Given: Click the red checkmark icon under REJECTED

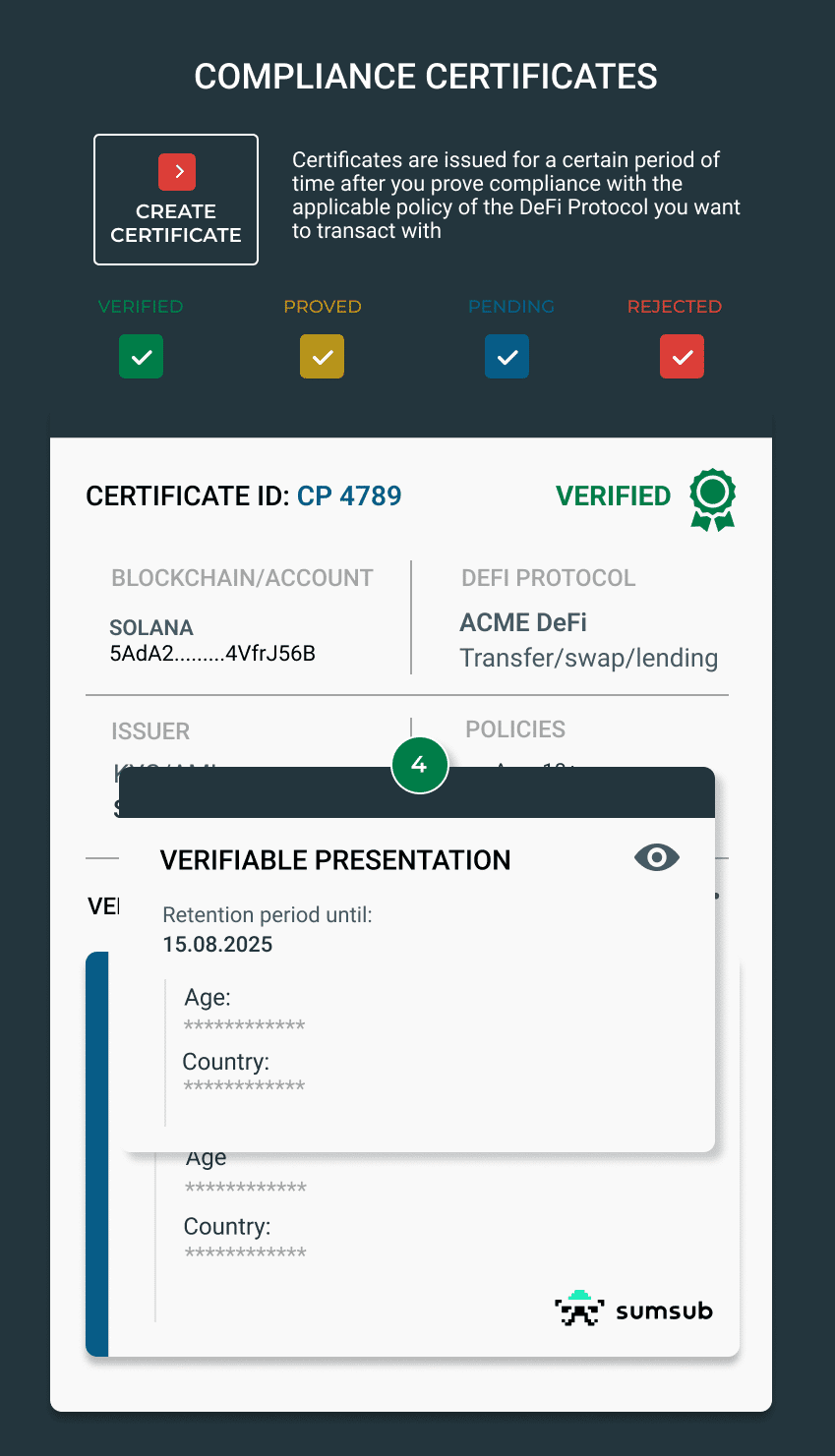Looking at the screenshot, I should [x=682, y=356].
